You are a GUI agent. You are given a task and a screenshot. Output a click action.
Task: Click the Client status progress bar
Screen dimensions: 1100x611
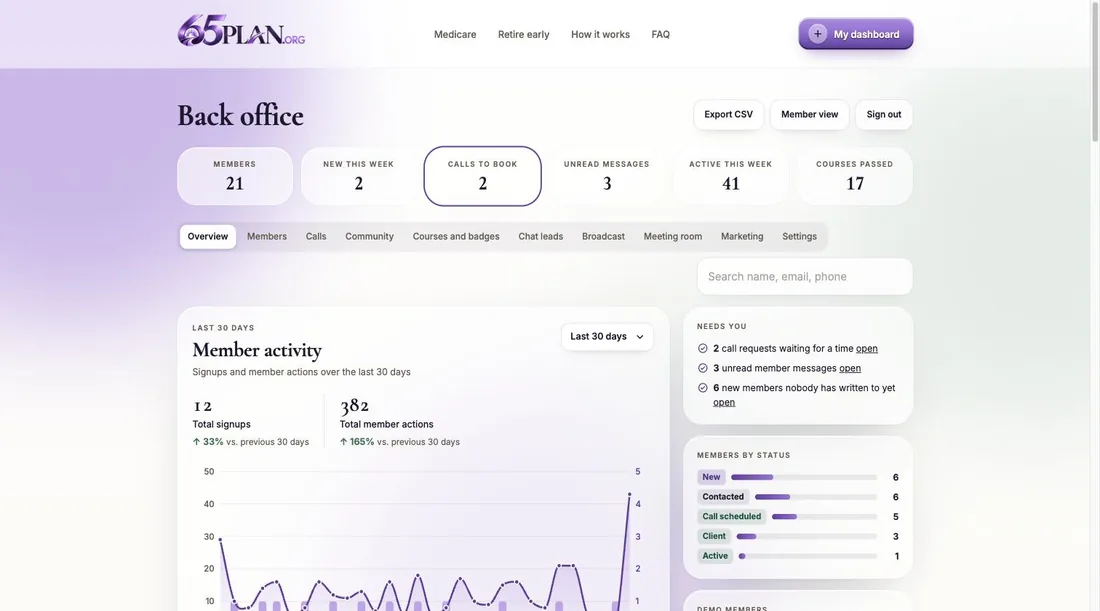pos(807,536)
